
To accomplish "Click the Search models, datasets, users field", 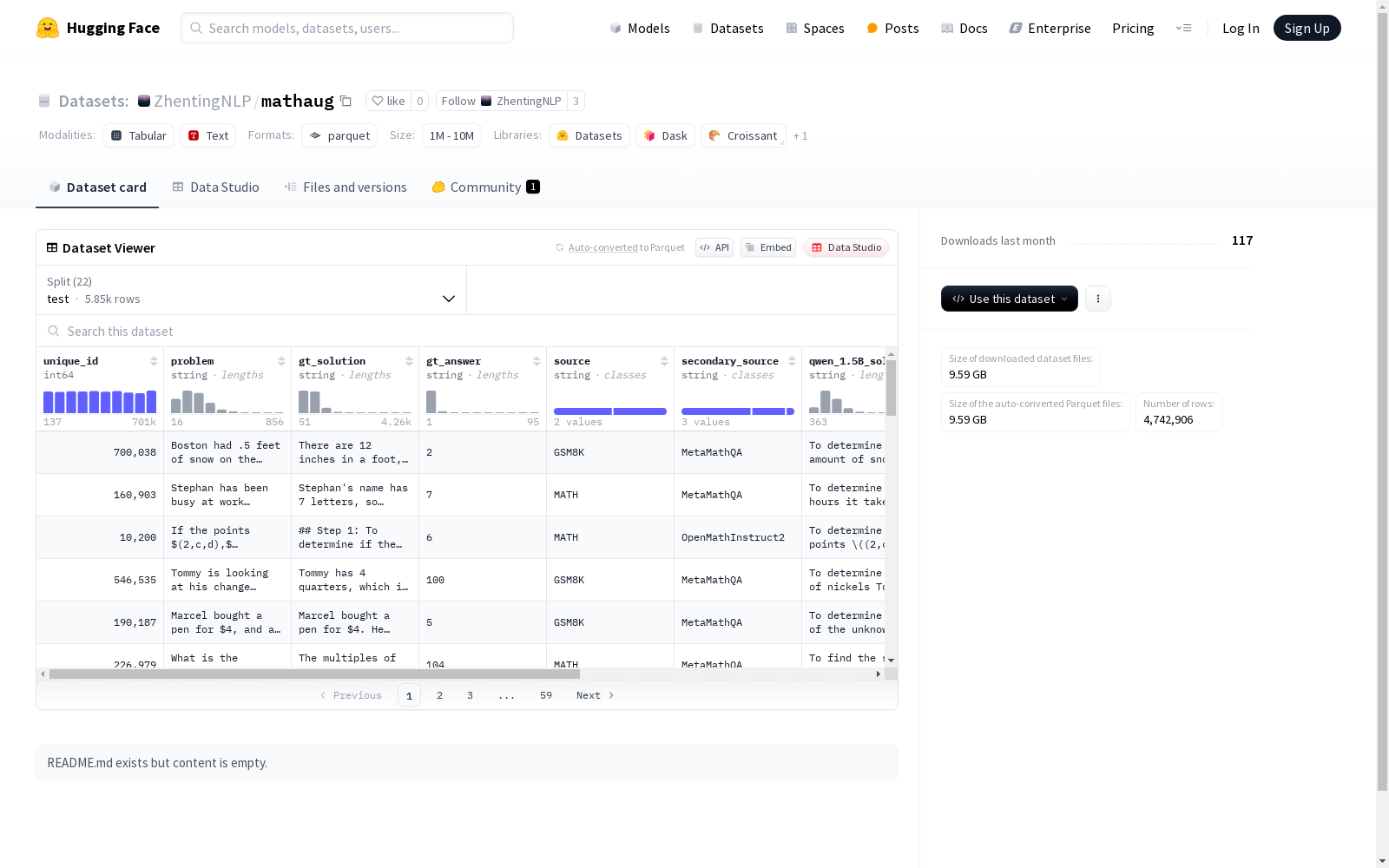I will [347, 28].
